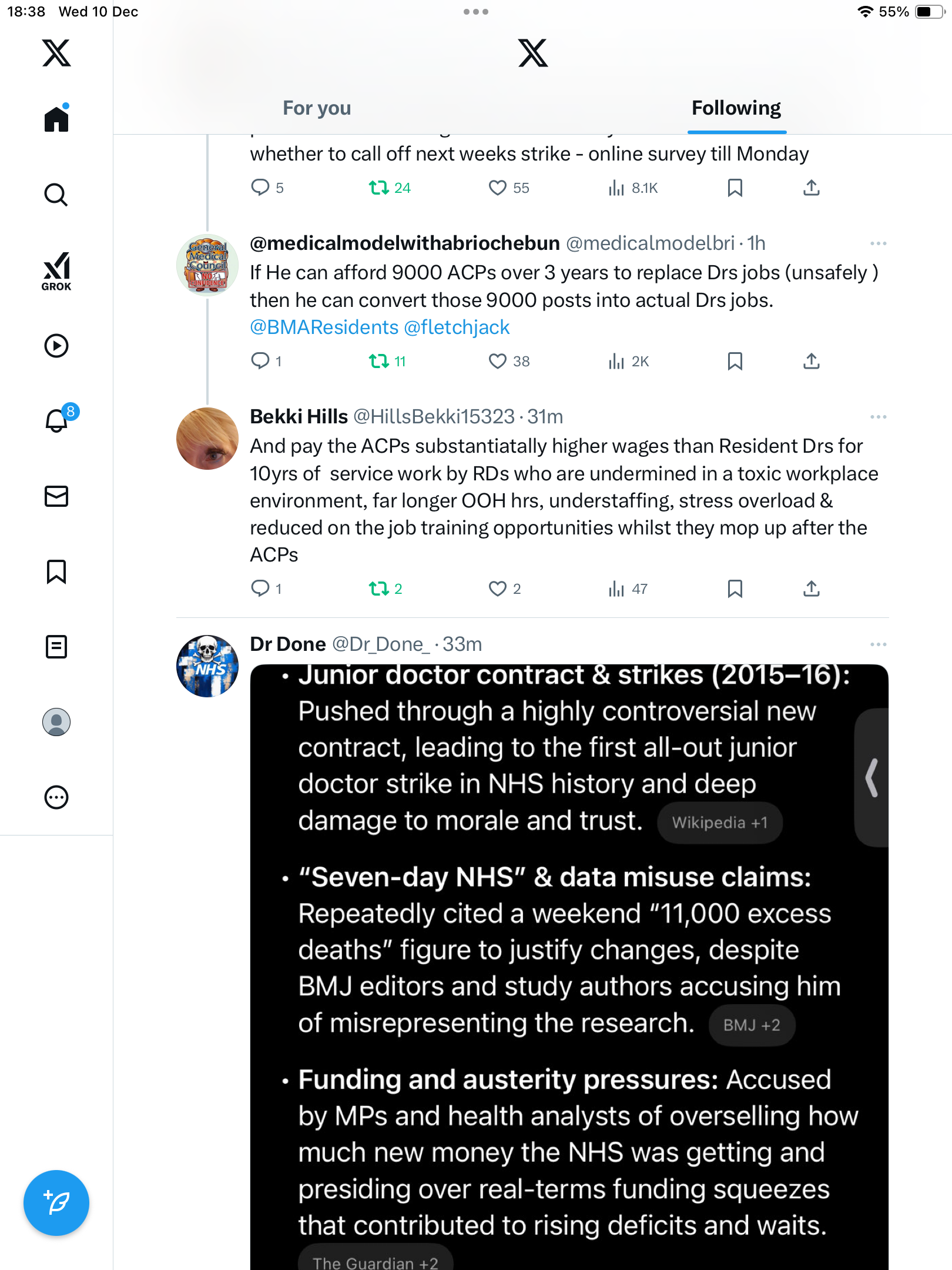The height and width of the screenshot is (1270, 952).
Task: Open the @fletchjack mention link
Action: click(457, 327)
